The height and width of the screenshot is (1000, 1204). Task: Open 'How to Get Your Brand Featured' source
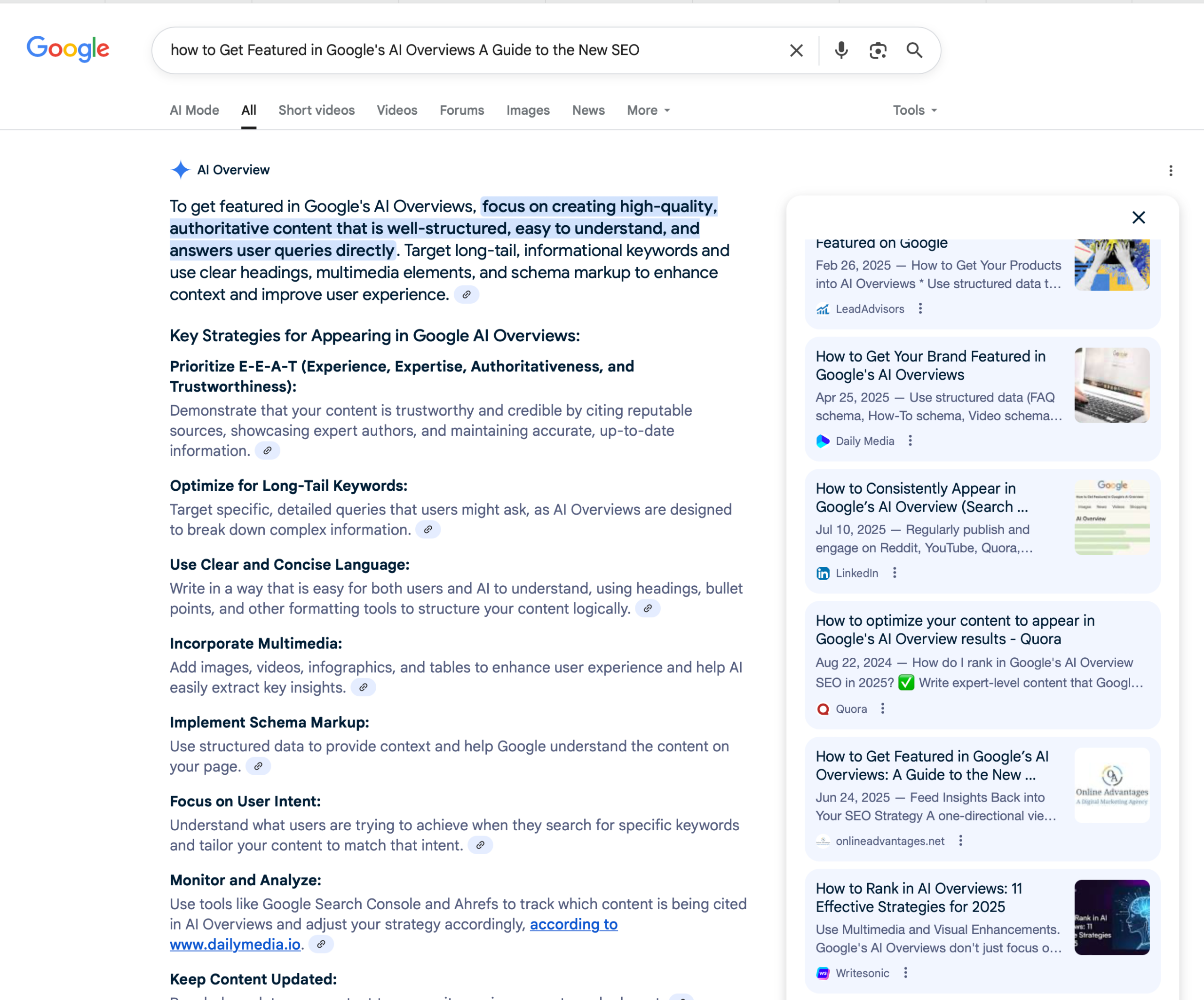tap(931, 366)
